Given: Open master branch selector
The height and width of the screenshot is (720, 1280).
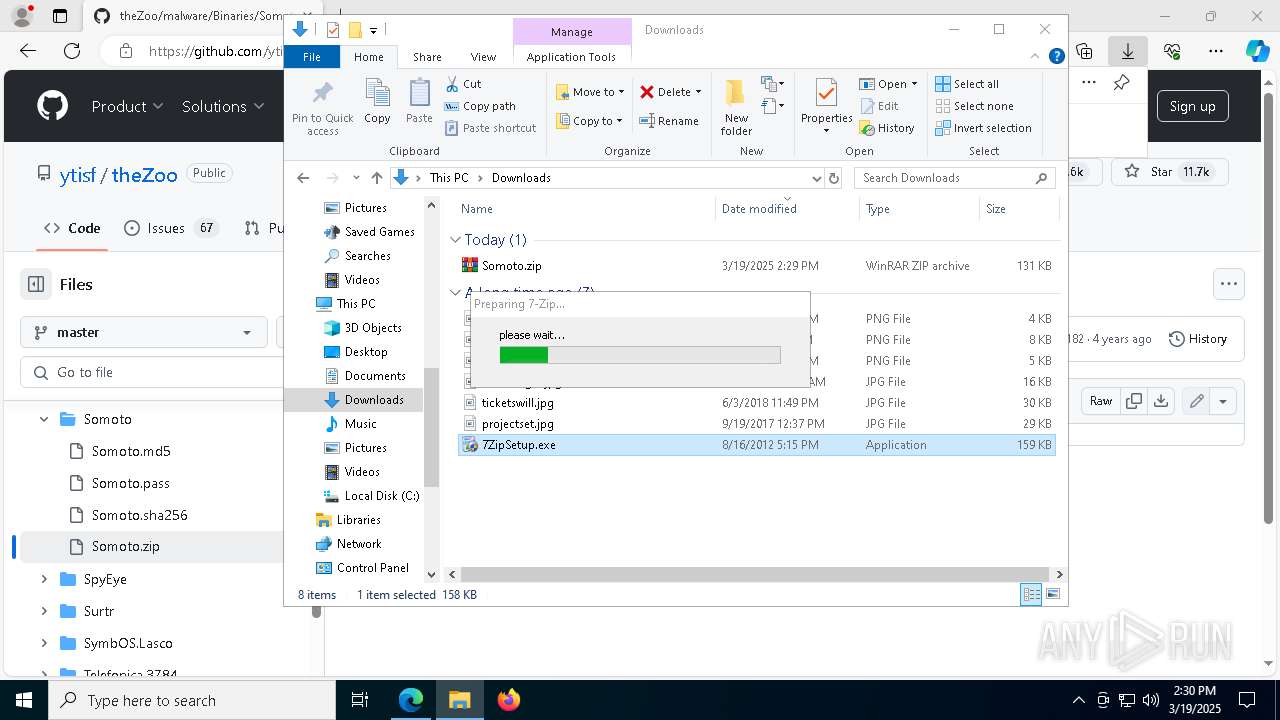Looking at the screenshot, I should tap(143, 332).
